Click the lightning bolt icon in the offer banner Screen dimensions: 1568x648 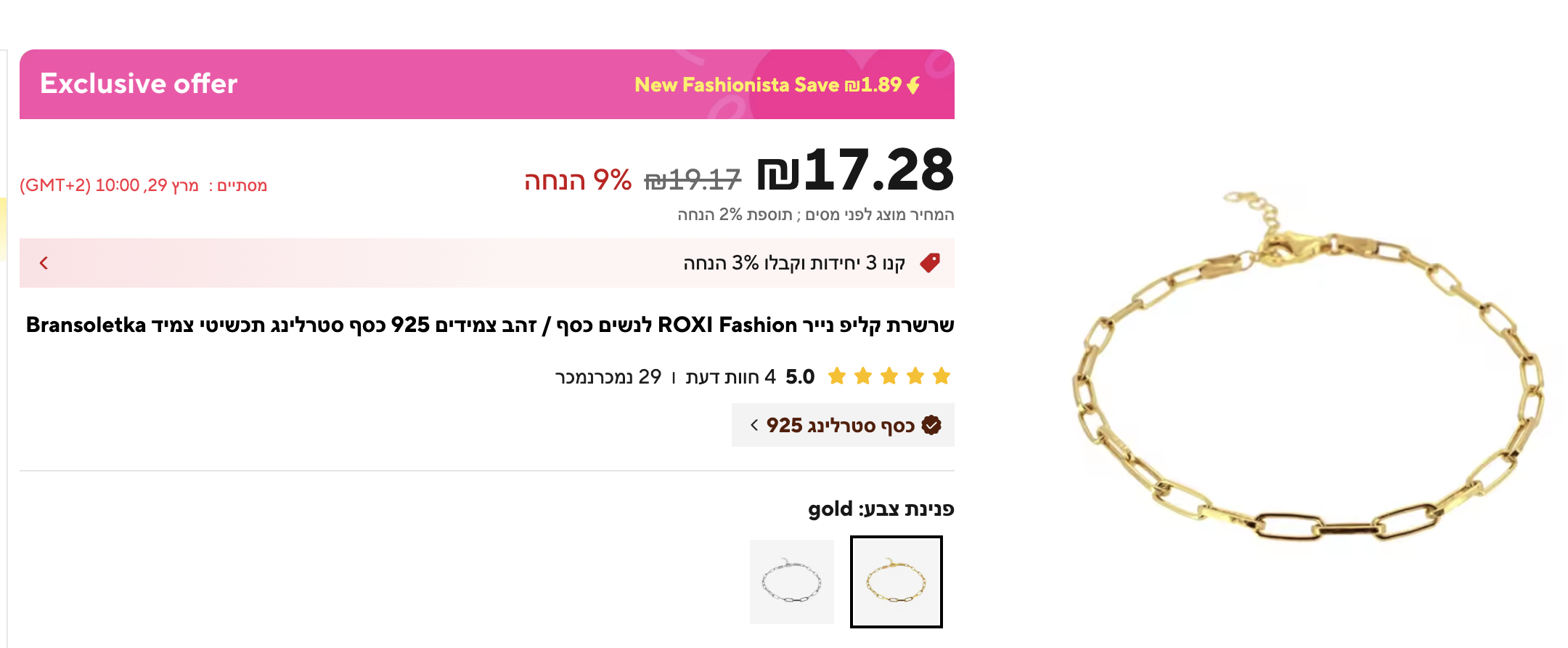point(913,86)
